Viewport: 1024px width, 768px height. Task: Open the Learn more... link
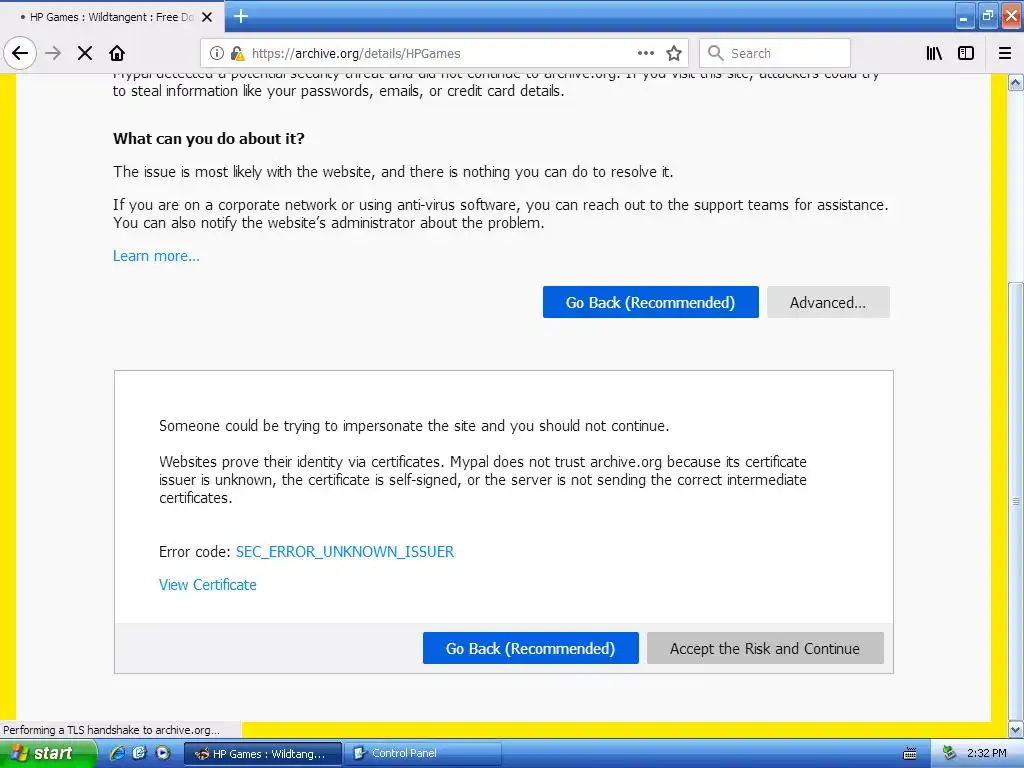click(156, 256)
